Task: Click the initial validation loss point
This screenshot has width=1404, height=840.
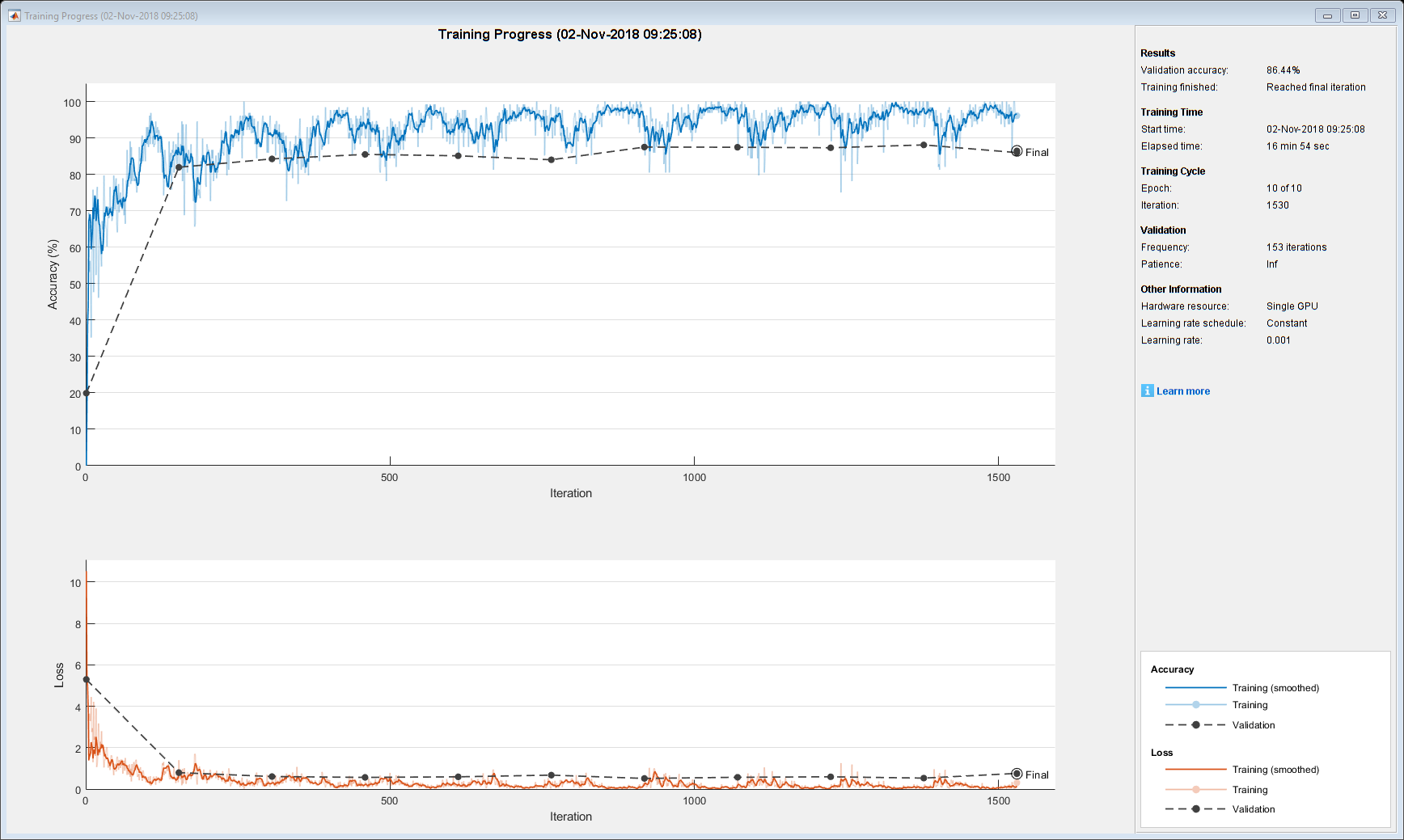Action: (x=87, y=680)
